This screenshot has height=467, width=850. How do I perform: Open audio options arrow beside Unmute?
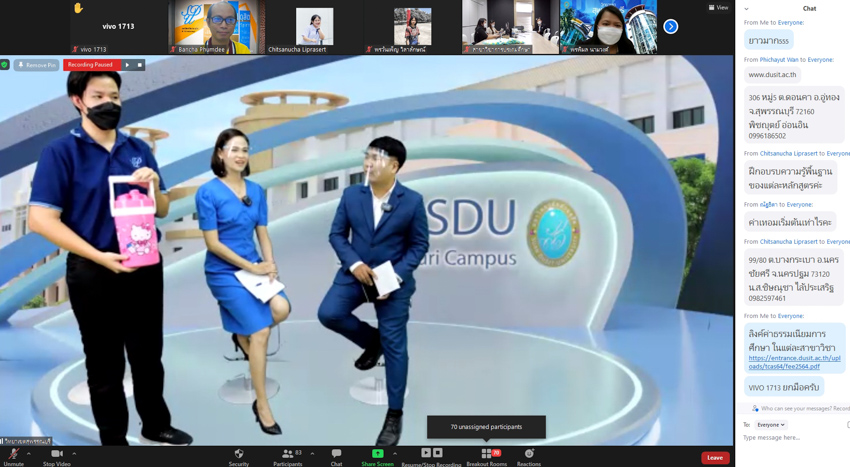pyautogui.click(x=29, y=453)
